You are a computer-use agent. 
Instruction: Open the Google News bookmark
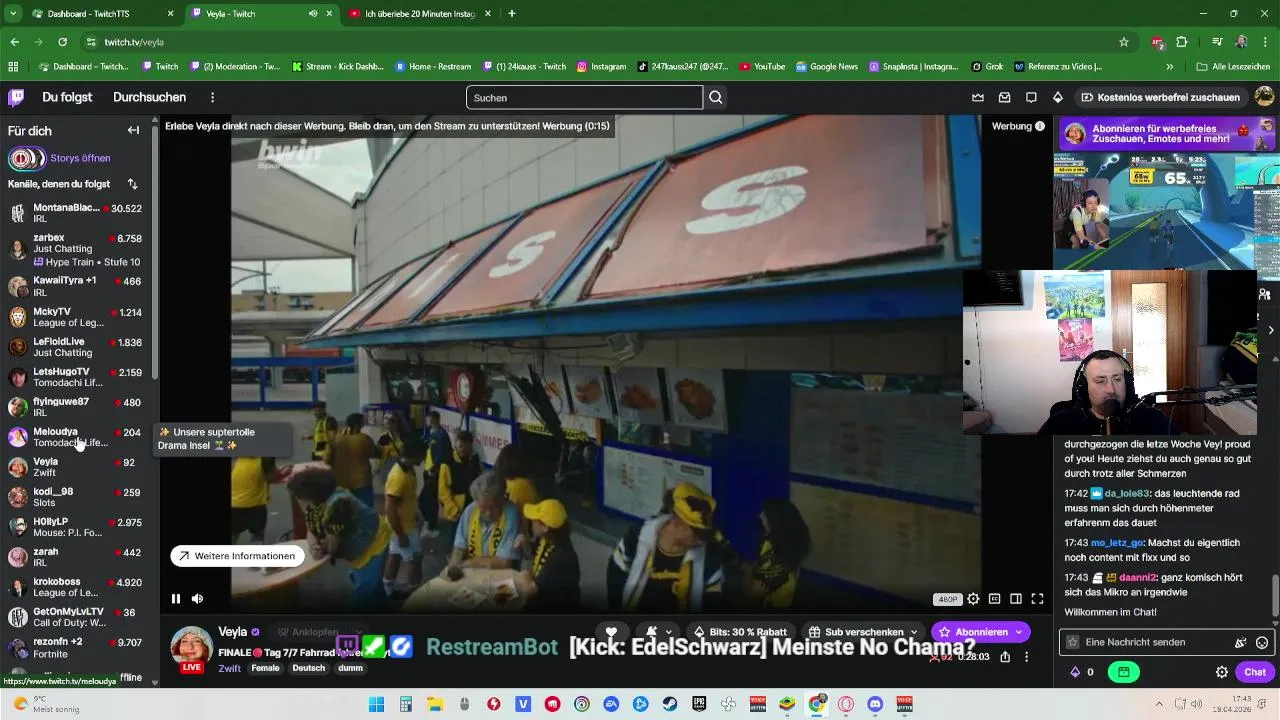click(x=826, y=66)
